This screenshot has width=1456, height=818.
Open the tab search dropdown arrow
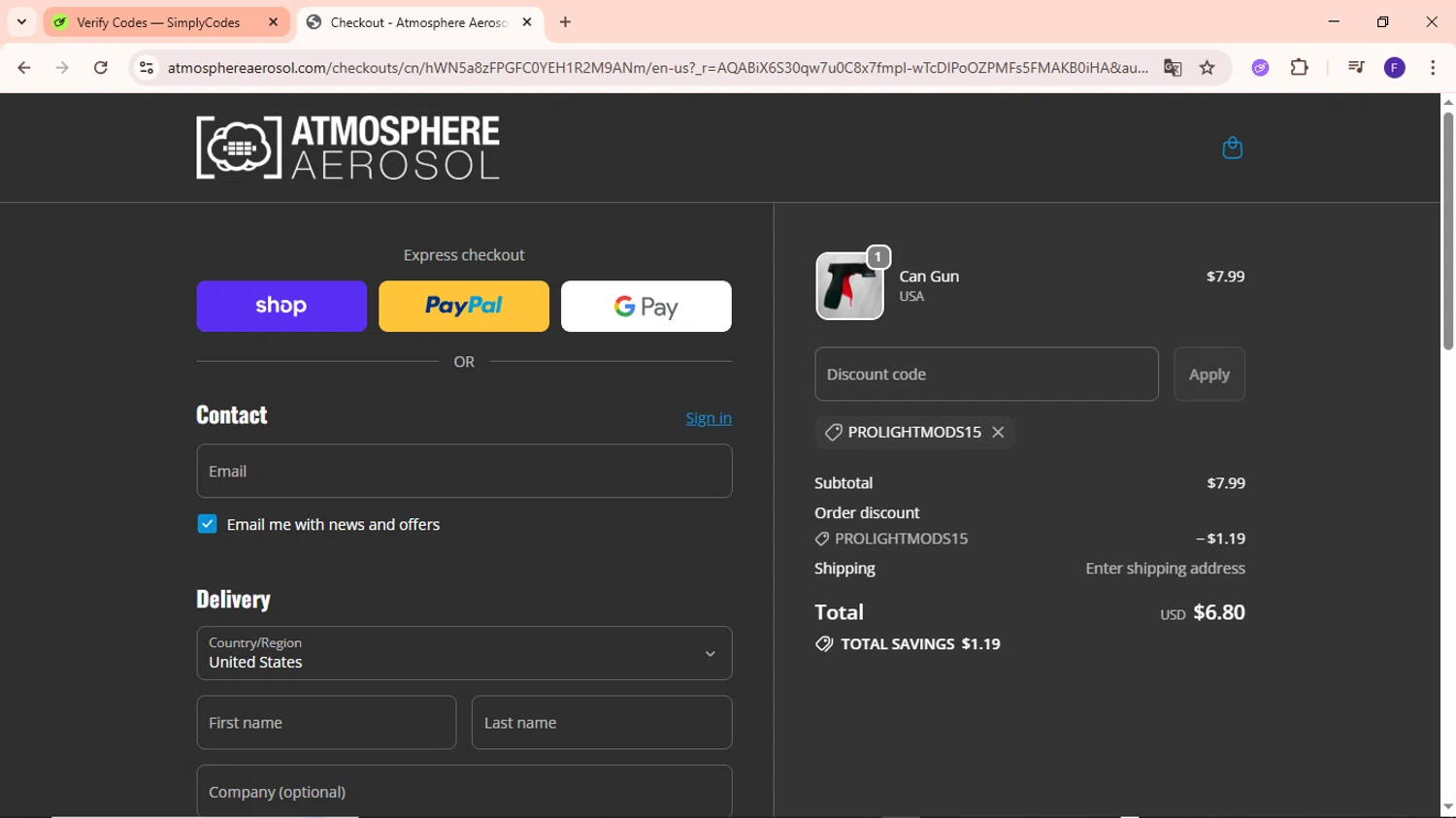[x=21, y=21]
